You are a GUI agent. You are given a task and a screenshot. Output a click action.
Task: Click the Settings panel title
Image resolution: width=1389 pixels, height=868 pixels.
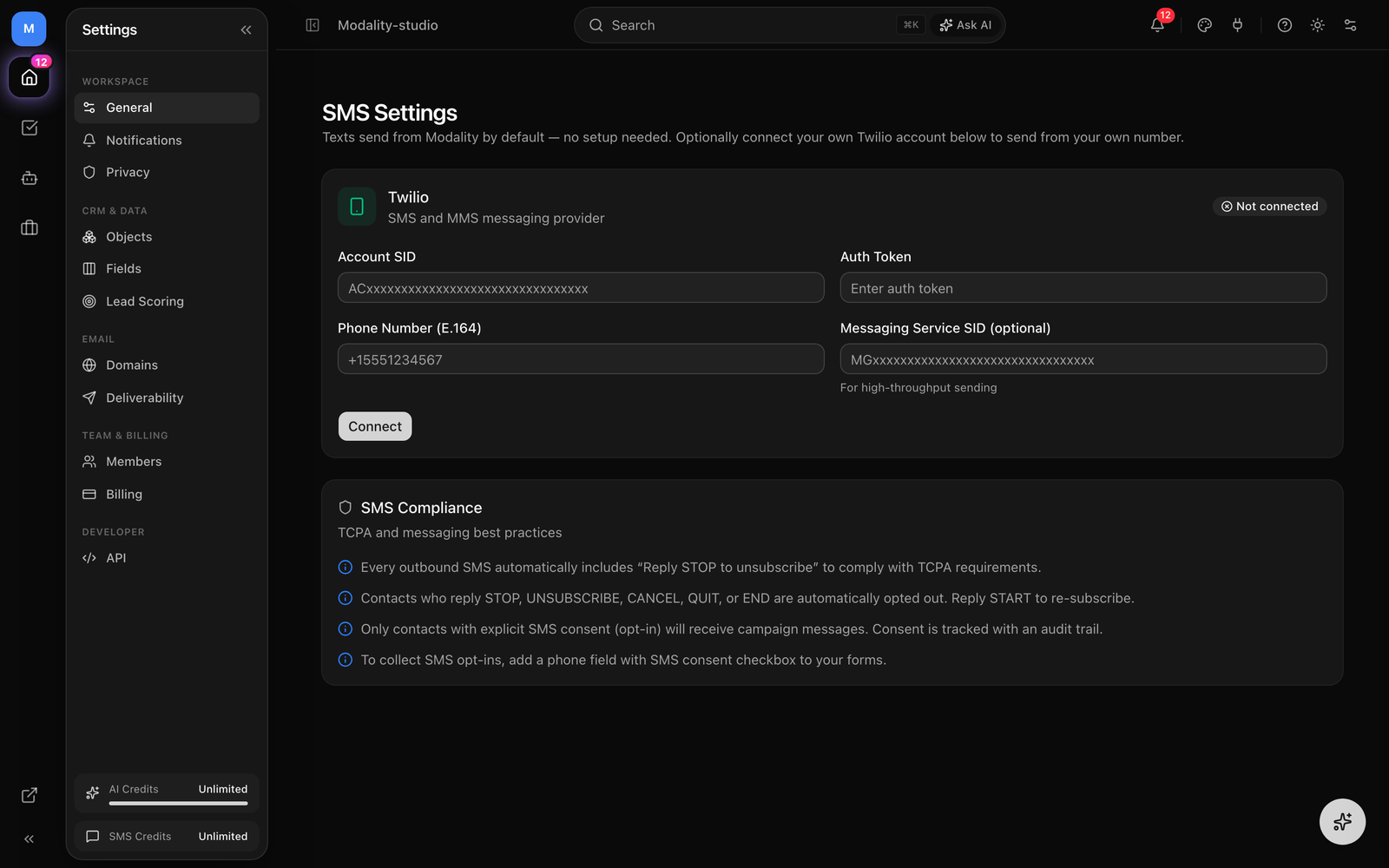[x=109, y=30]
